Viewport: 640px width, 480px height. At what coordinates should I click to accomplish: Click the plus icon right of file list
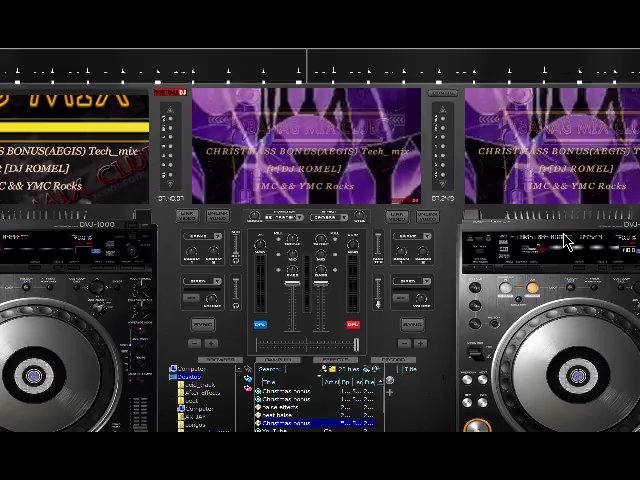point(390,392)
